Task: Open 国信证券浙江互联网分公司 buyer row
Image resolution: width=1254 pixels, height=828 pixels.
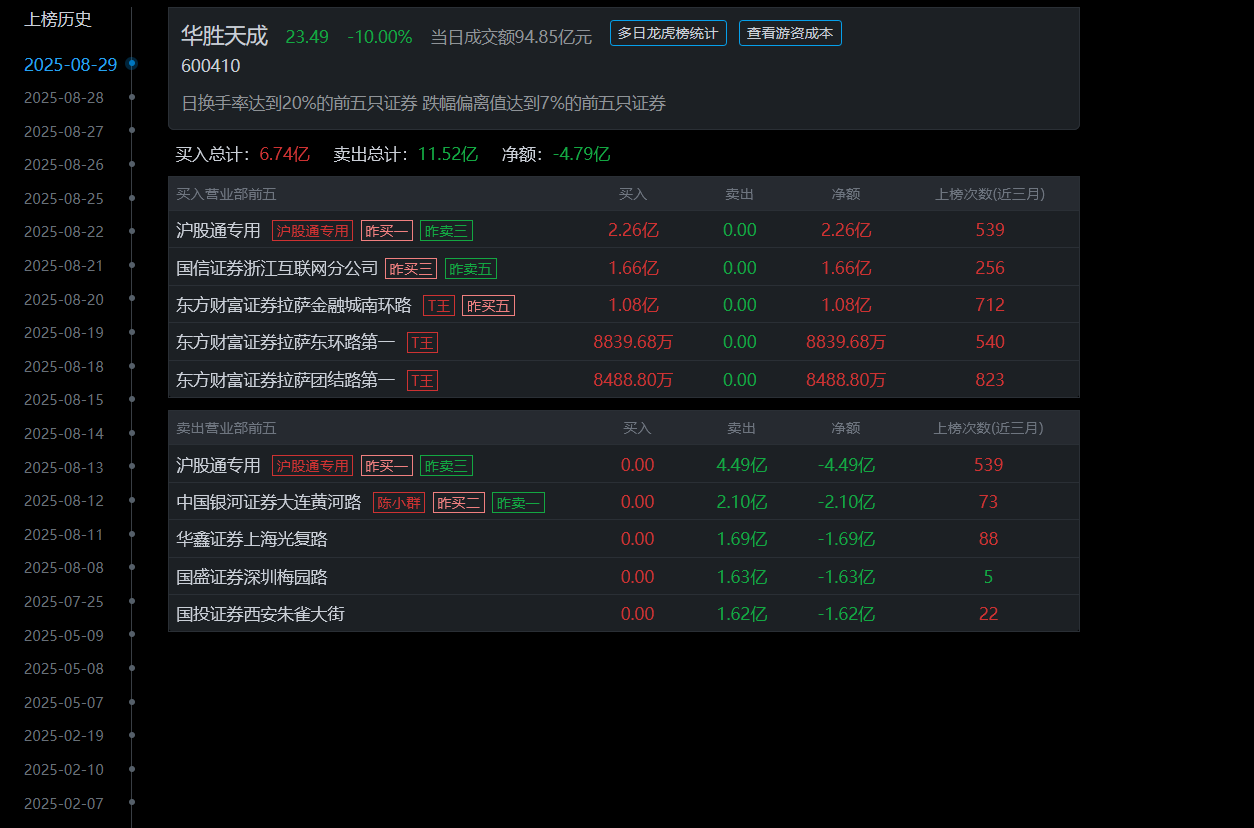Action: point(624,268)
